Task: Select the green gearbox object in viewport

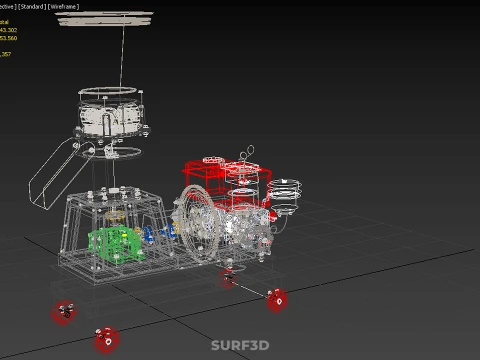Action: 115,245
